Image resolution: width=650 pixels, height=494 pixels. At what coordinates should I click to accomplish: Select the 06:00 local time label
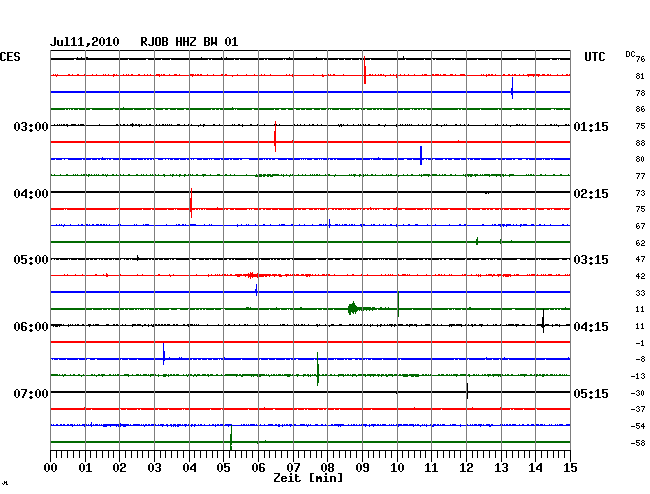31,327
